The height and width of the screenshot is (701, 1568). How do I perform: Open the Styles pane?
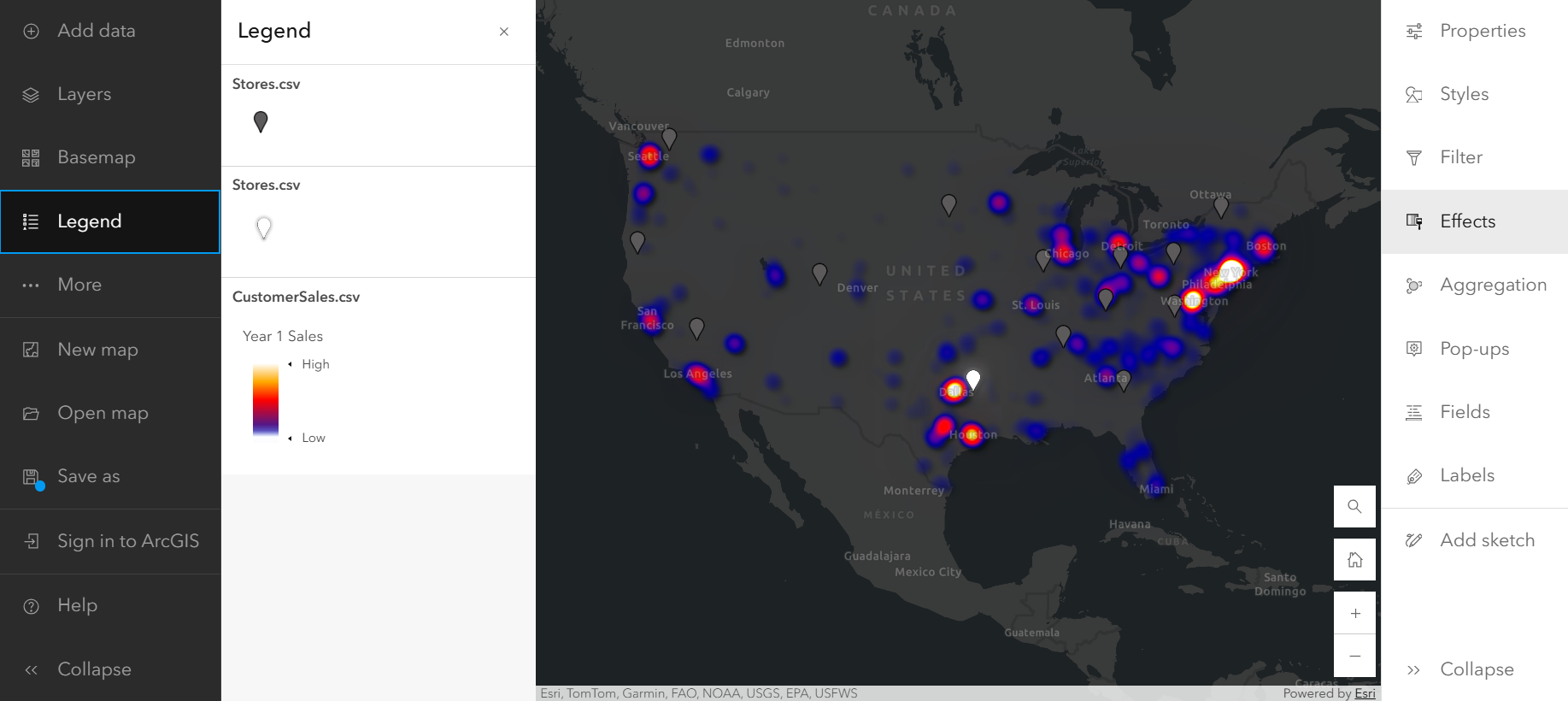[1475, 94]
